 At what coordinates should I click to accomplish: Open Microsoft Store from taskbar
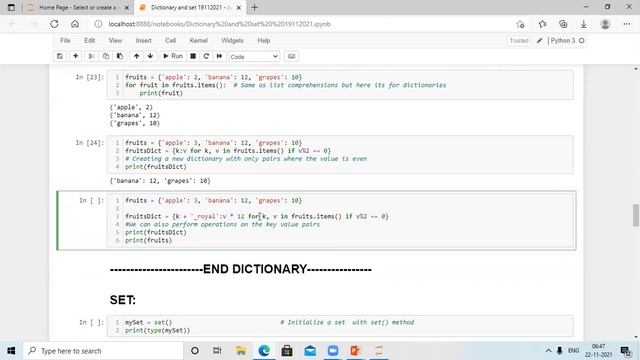coord(287,351)
